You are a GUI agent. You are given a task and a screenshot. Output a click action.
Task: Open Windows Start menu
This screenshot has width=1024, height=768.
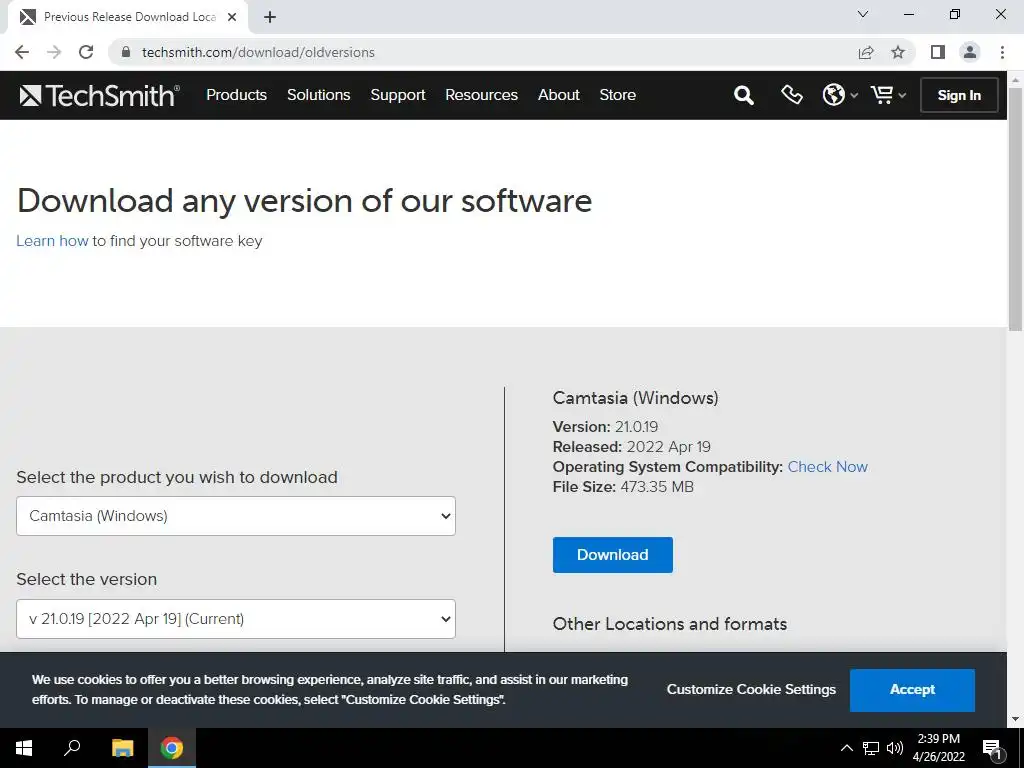point(24,748)
